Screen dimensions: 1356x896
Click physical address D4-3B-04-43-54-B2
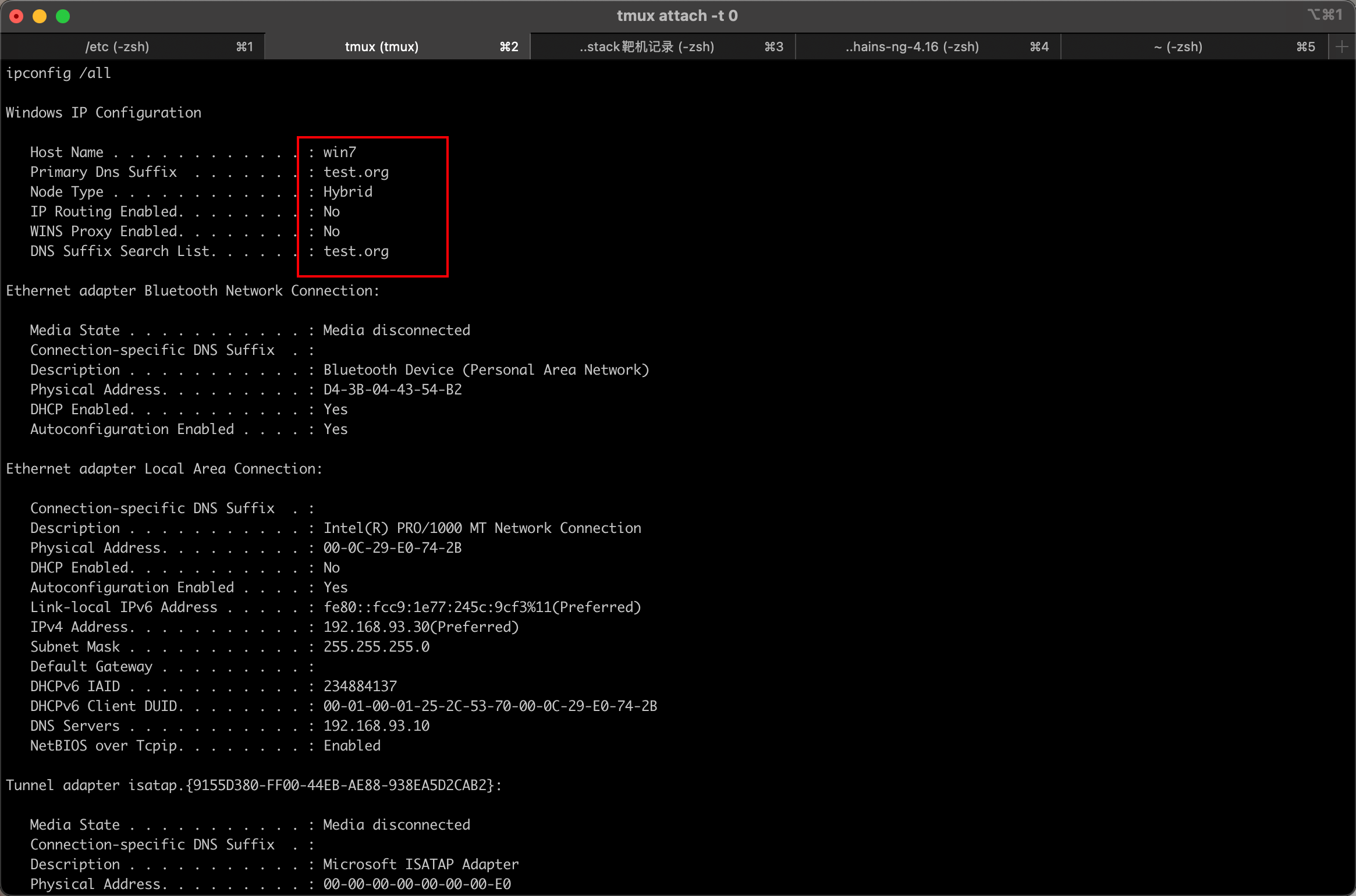point(393,390)
